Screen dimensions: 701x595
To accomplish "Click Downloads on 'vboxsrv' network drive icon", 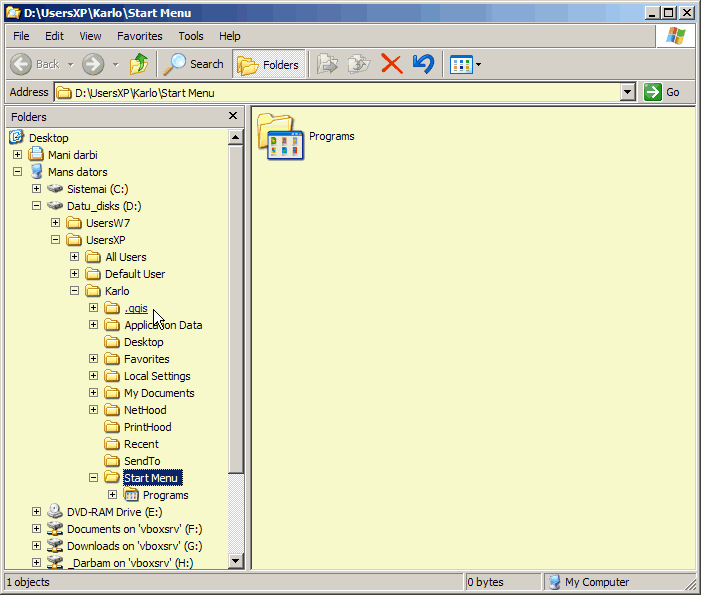I will pyautogui.click(x=55, y=545).
